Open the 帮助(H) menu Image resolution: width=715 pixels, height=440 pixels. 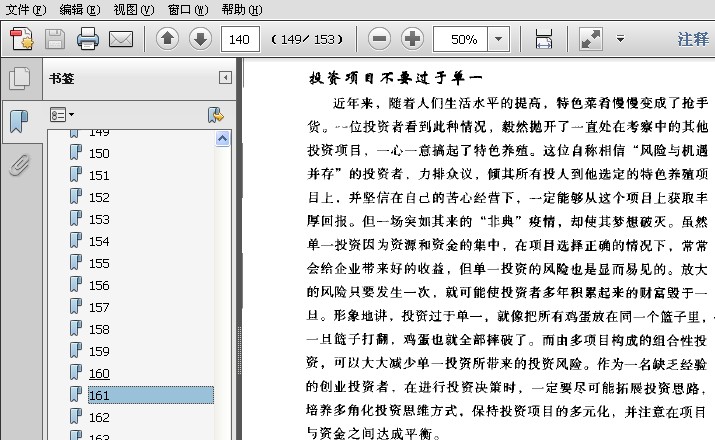coord(242,10)
